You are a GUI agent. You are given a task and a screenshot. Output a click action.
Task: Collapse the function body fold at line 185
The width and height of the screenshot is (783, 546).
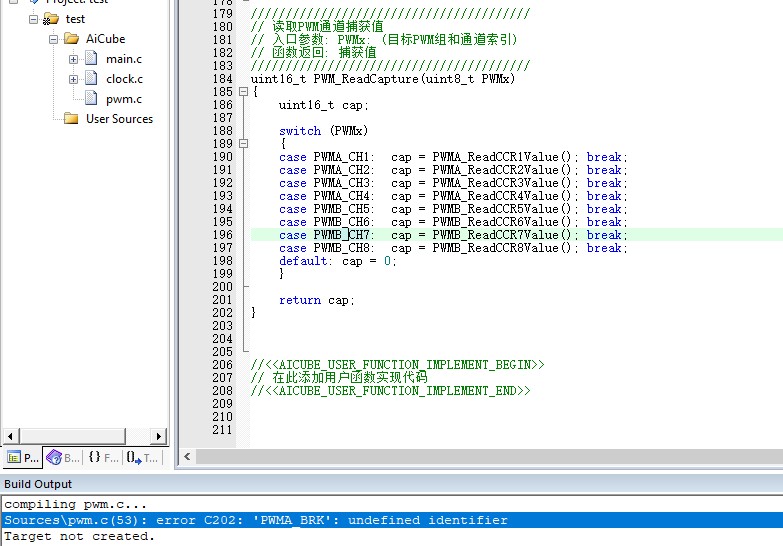pyautogui.click(x=243, y=92)
